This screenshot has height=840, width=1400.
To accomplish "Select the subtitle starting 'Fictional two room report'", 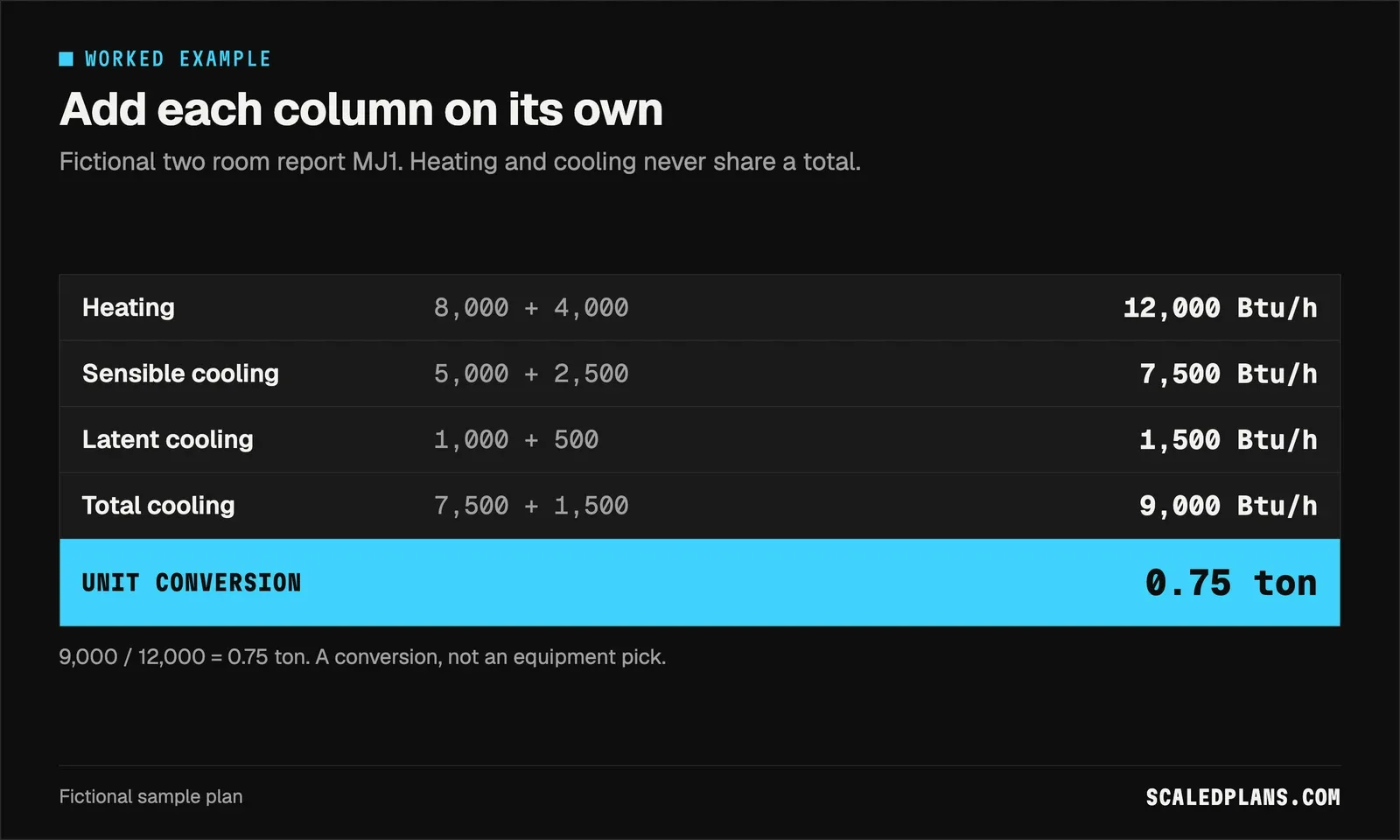I will click(x=460, y=162).
